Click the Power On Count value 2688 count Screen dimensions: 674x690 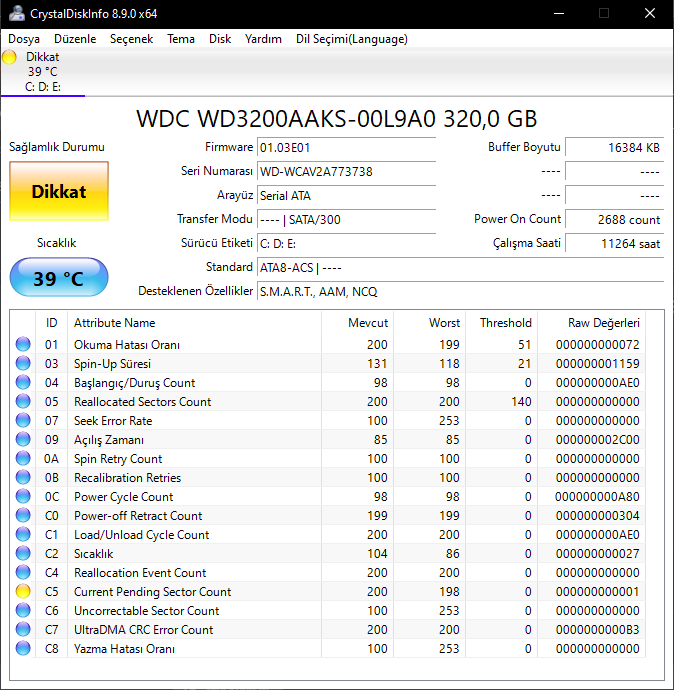(x=614, y=219)
